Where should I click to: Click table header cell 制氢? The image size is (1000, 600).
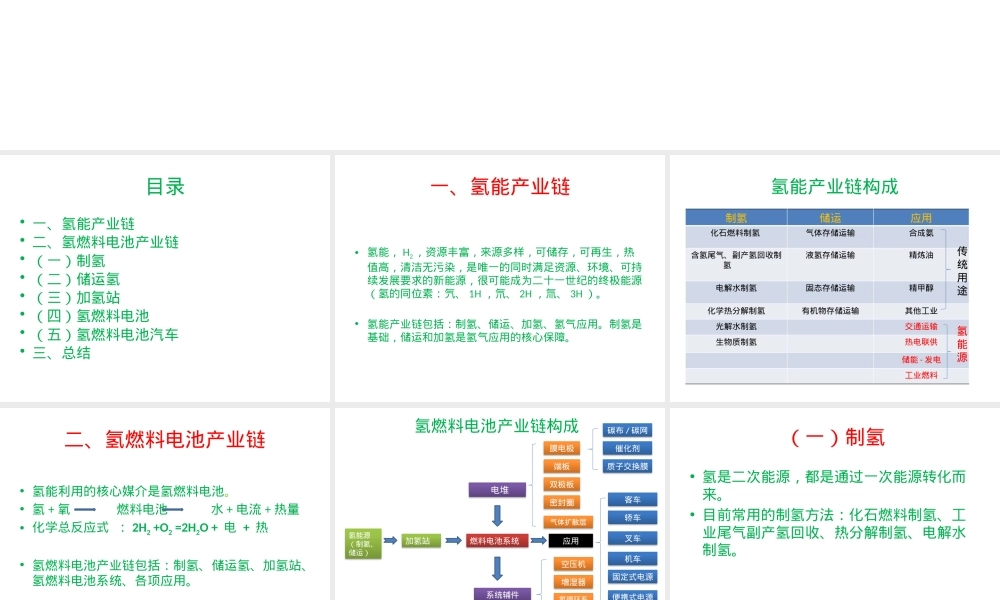(736, 217)
